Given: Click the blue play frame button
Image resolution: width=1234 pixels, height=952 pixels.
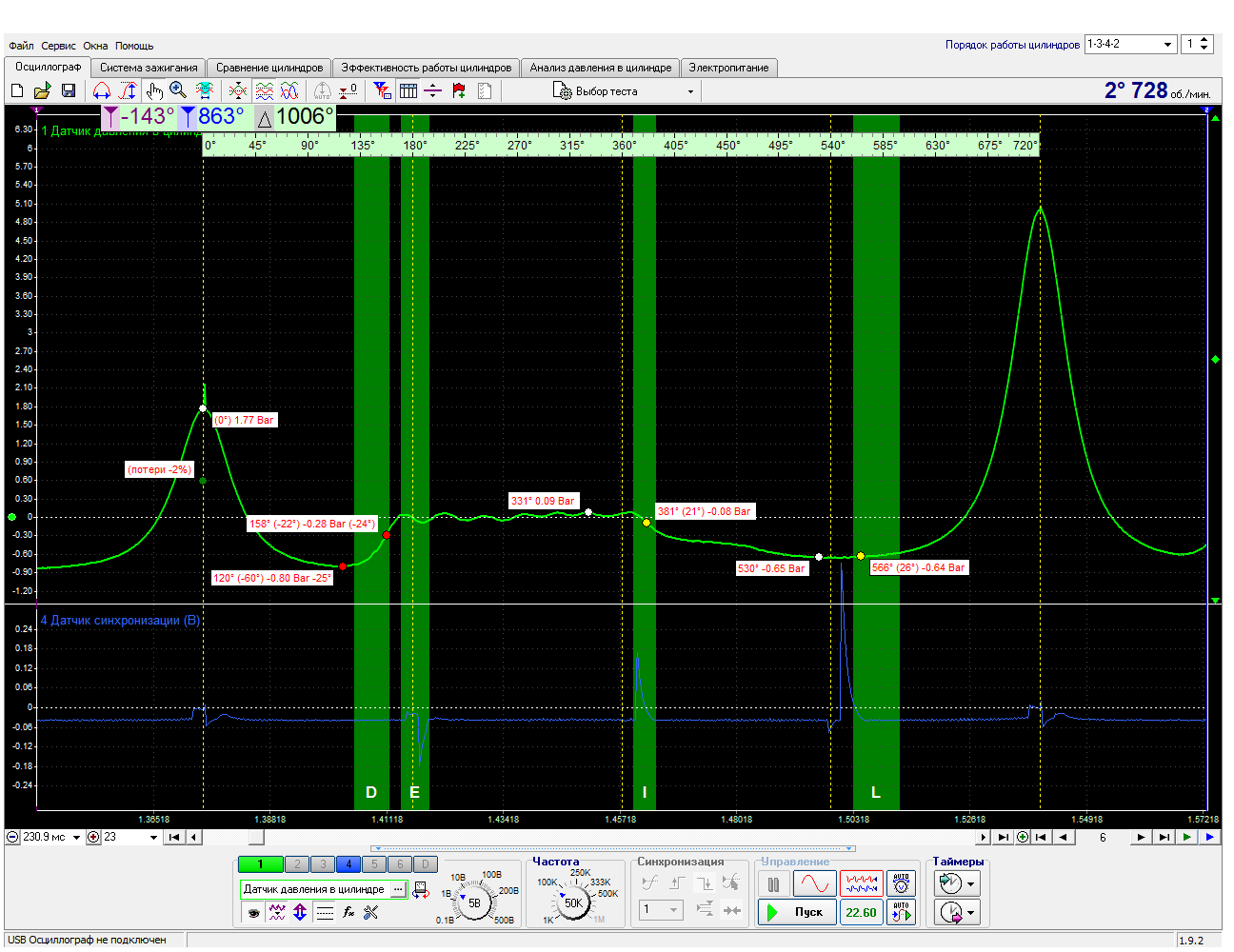Looking at the screenshot, I should click(1209, 838).
